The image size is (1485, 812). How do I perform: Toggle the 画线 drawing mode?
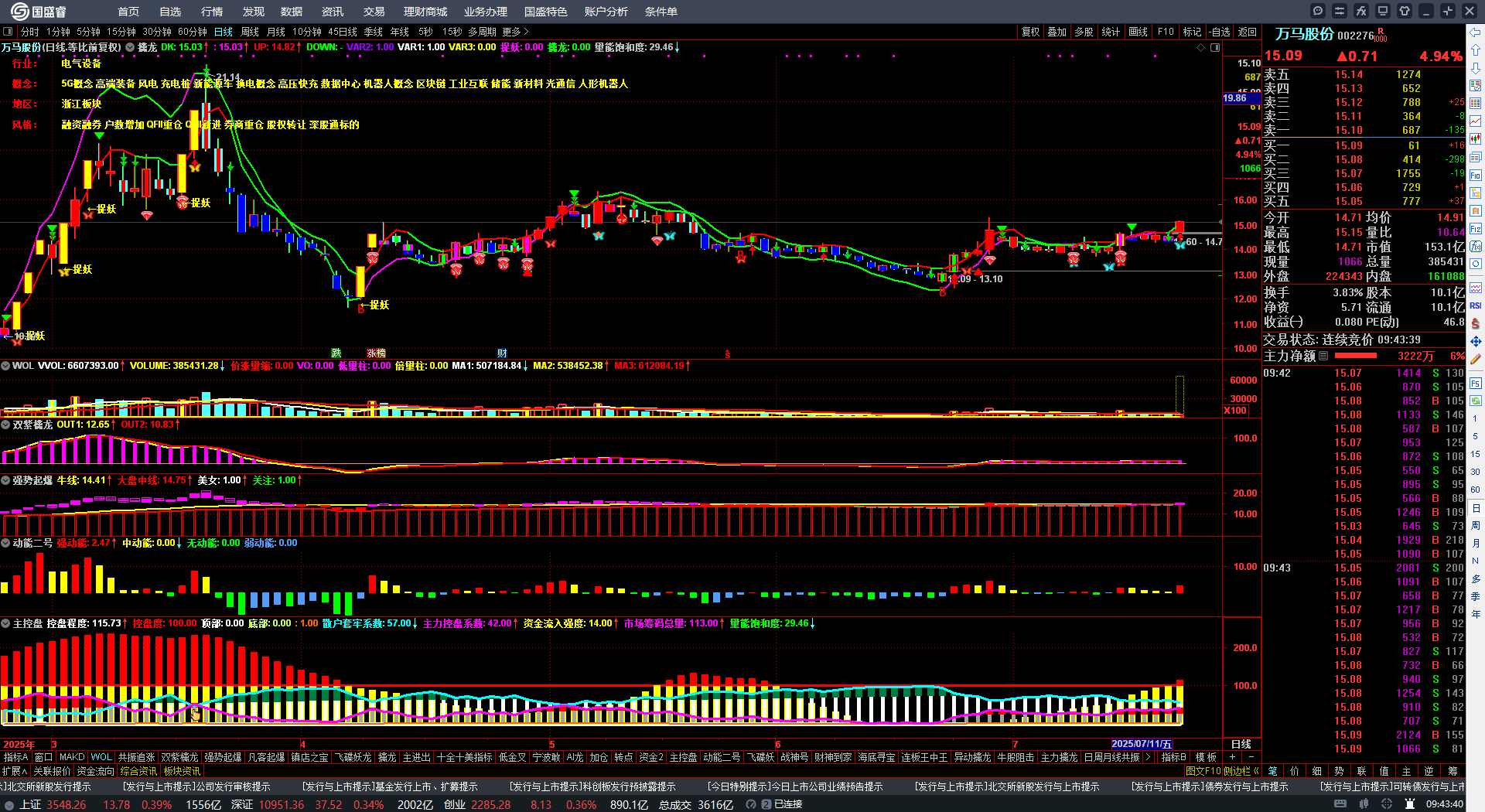1138,32
